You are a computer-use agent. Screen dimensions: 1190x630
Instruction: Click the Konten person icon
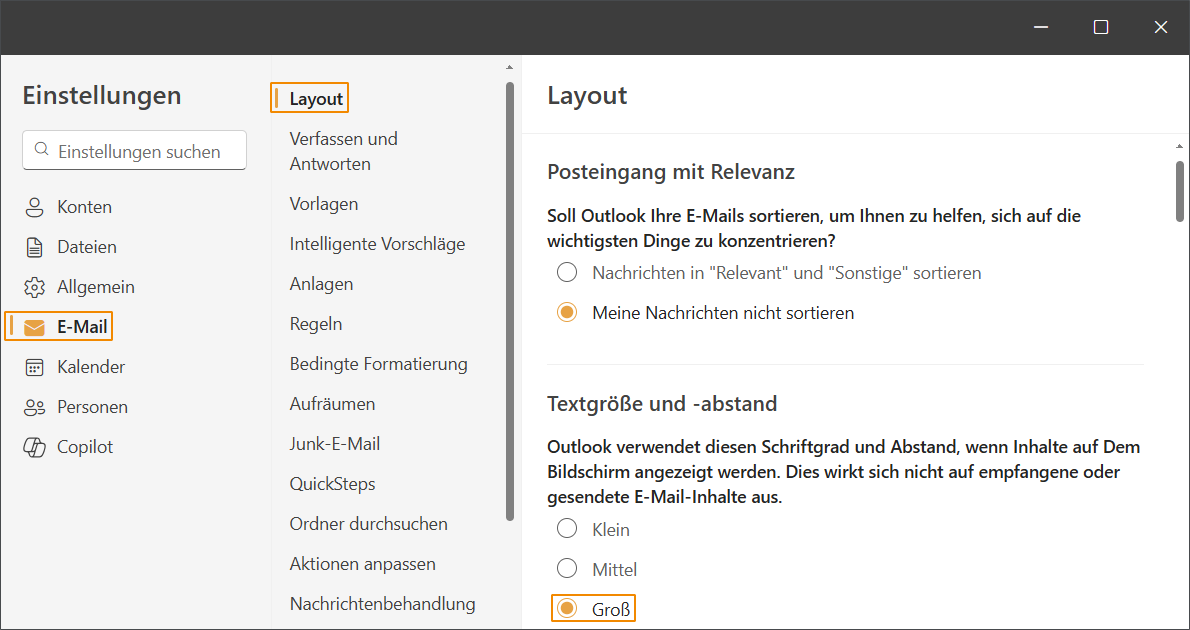(35, 207)
